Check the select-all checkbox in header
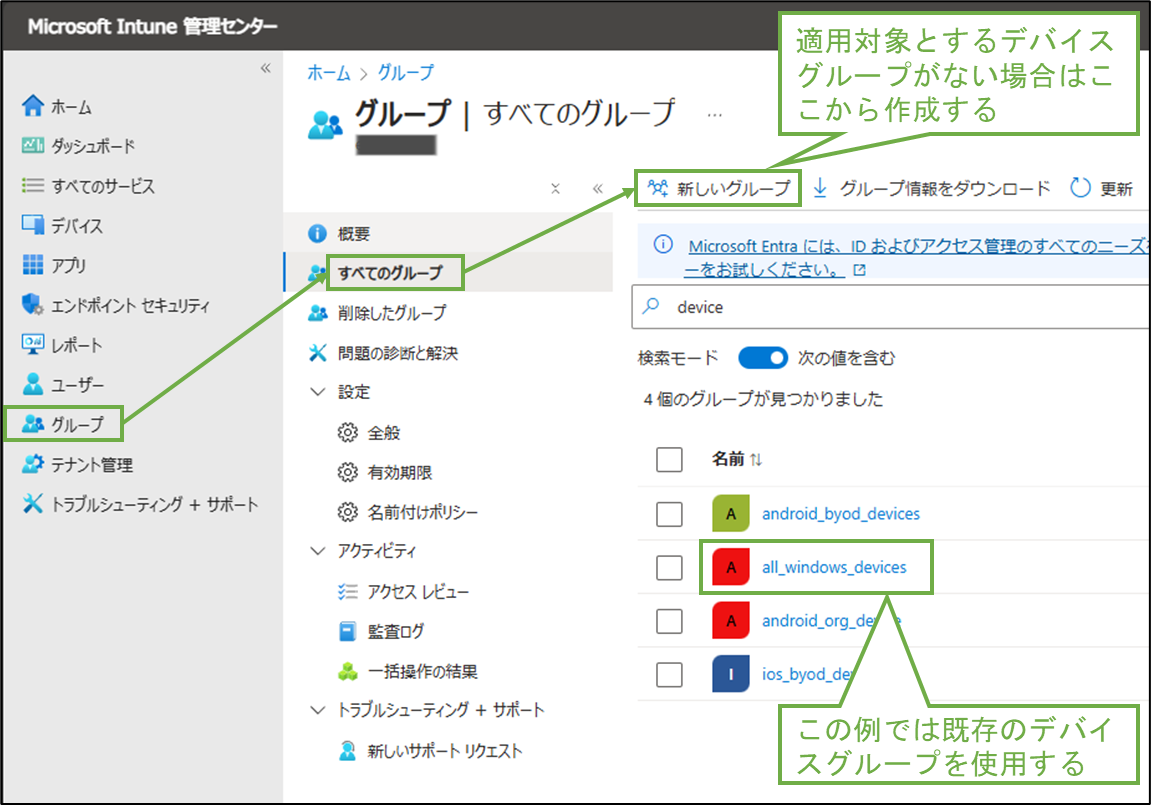 [669, 459]
